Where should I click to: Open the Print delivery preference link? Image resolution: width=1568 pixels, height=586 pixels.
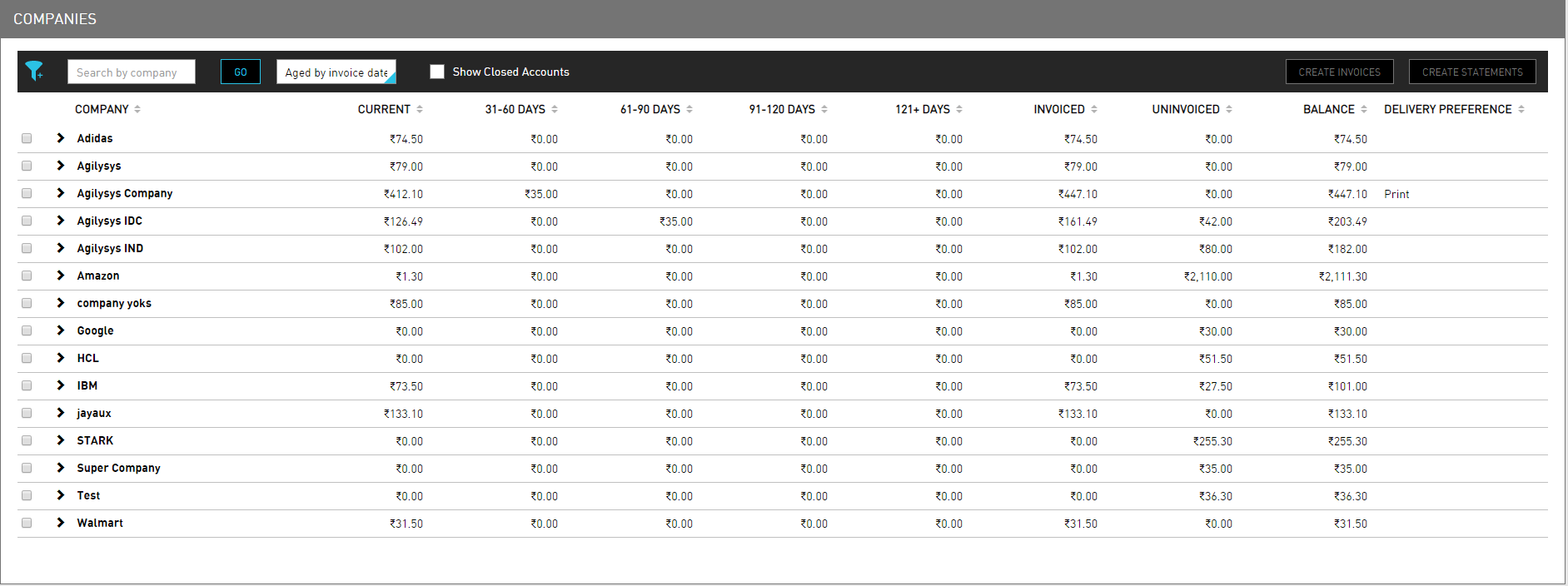coord(1396,194)
